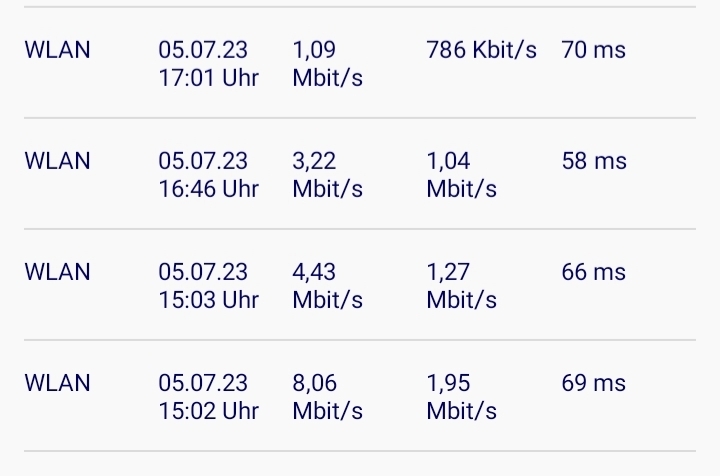Screen dimensions: 720x476
Task: Click the 786 Kbit/s upload value
Action: click(x=481, y=50)
